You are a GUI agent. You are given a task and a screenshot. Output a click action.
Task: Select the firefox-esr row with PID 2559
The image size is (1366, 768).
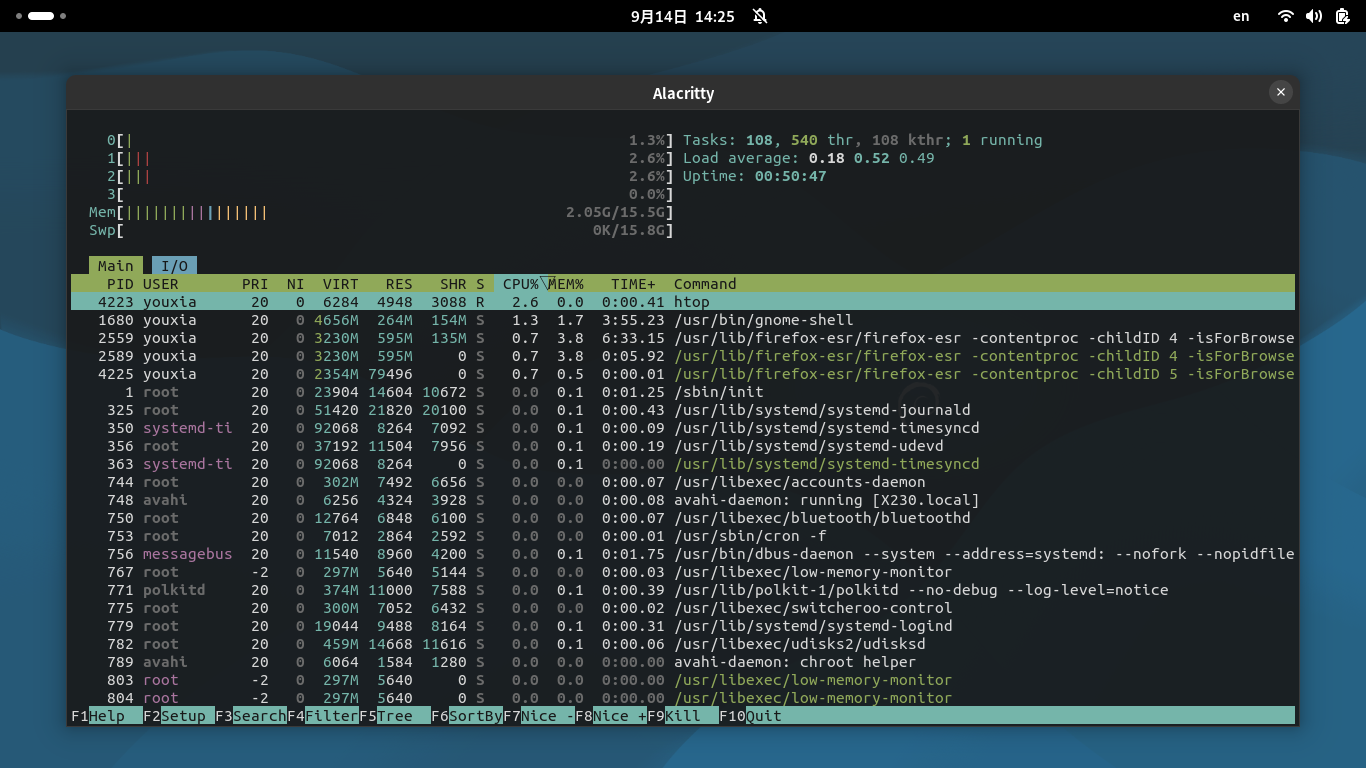[683, 338]
